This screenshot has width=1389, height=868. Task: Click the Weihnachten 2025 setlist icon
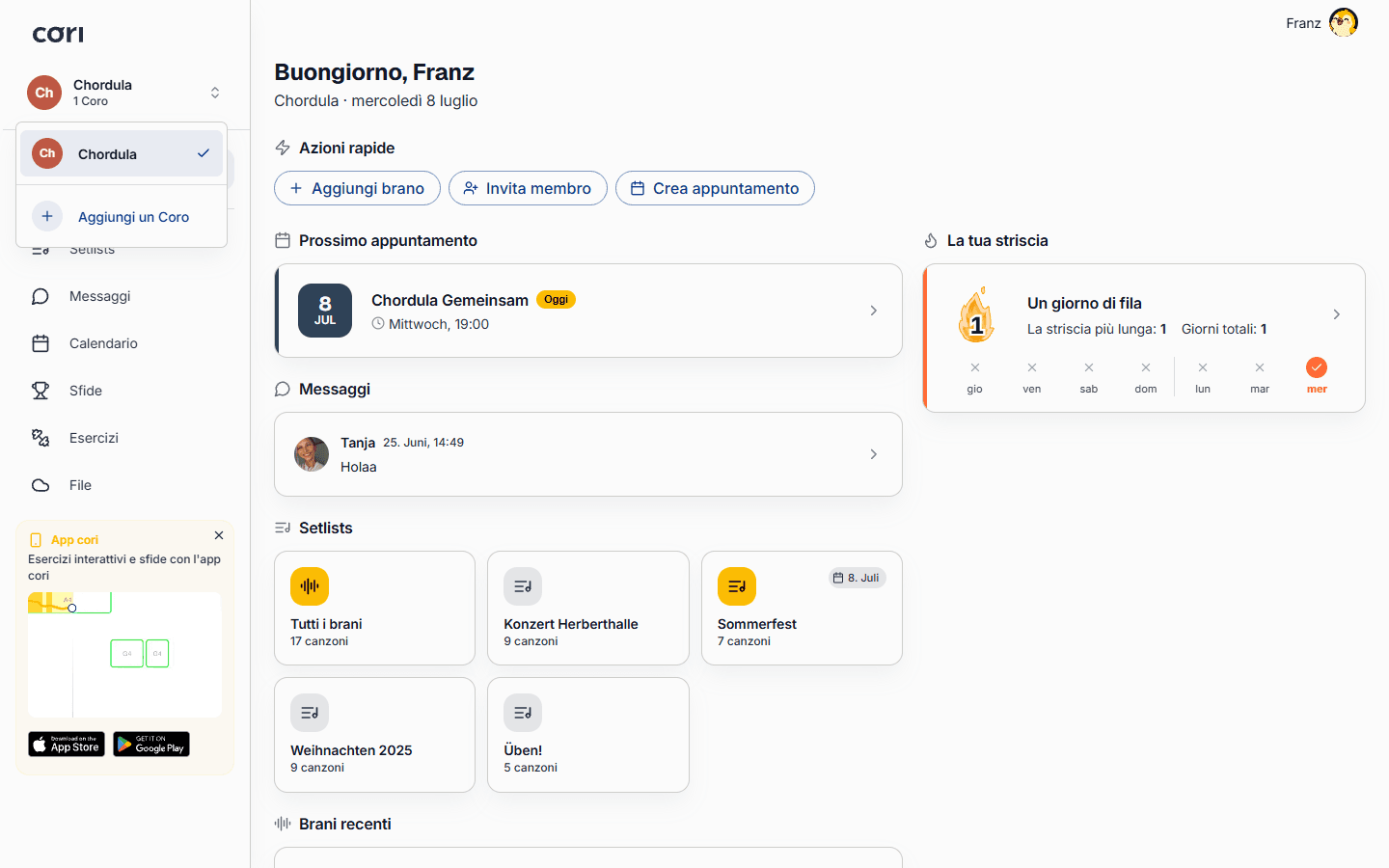pyautogui.click(x=310, y=713)
